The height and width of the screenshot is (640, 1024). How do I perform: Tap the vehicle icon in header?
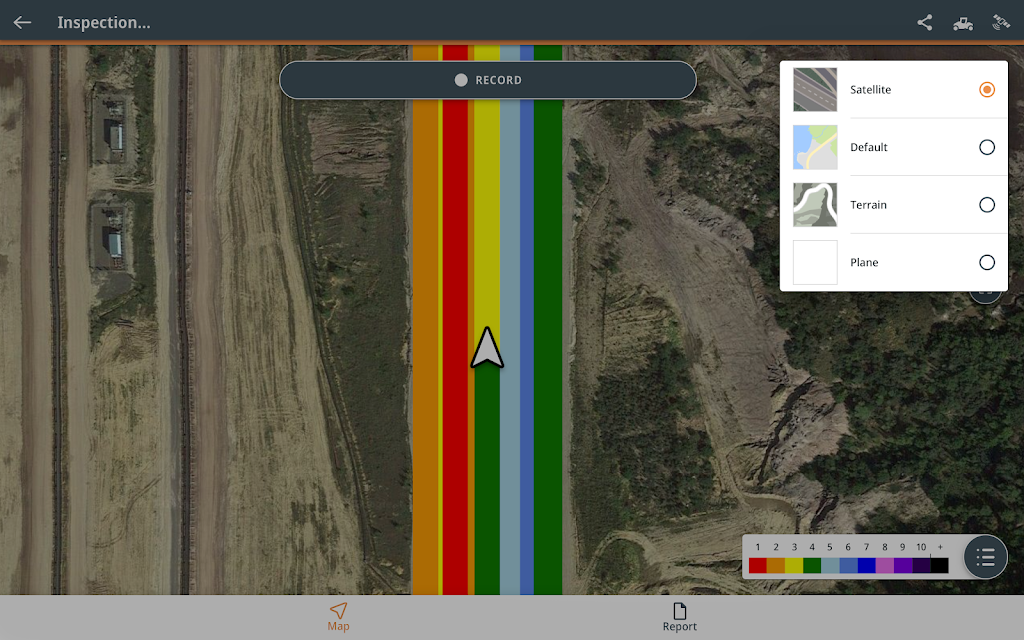pyautogui.click(x=963, y=24)
